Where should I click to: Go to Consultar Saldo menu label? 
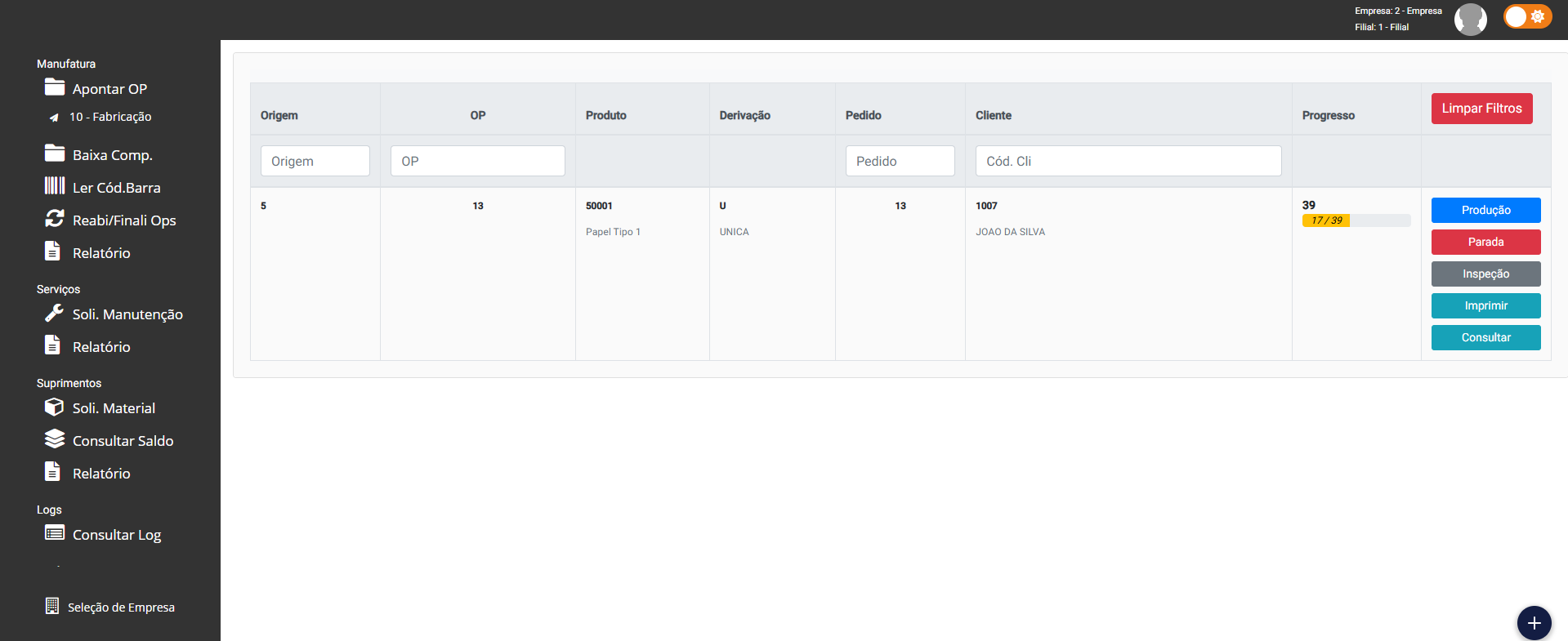pyautogui.click(x=123, y=441)
